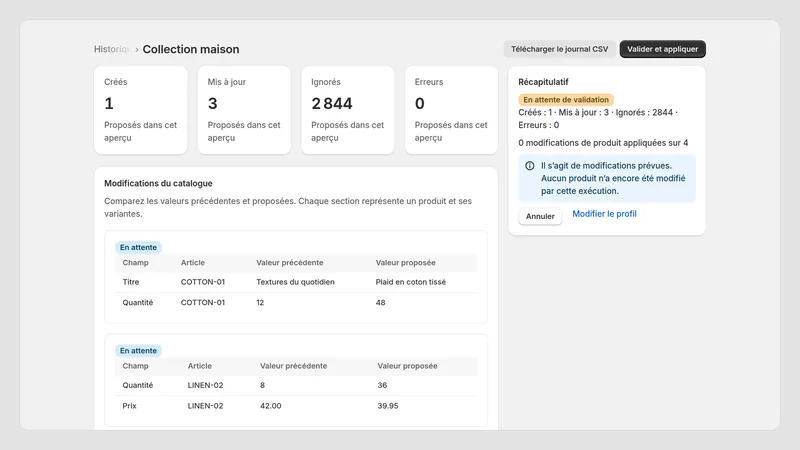Click '0 modifications de produit appliquées sur 4'
800x450 pixels.
[x=603, y=143]
